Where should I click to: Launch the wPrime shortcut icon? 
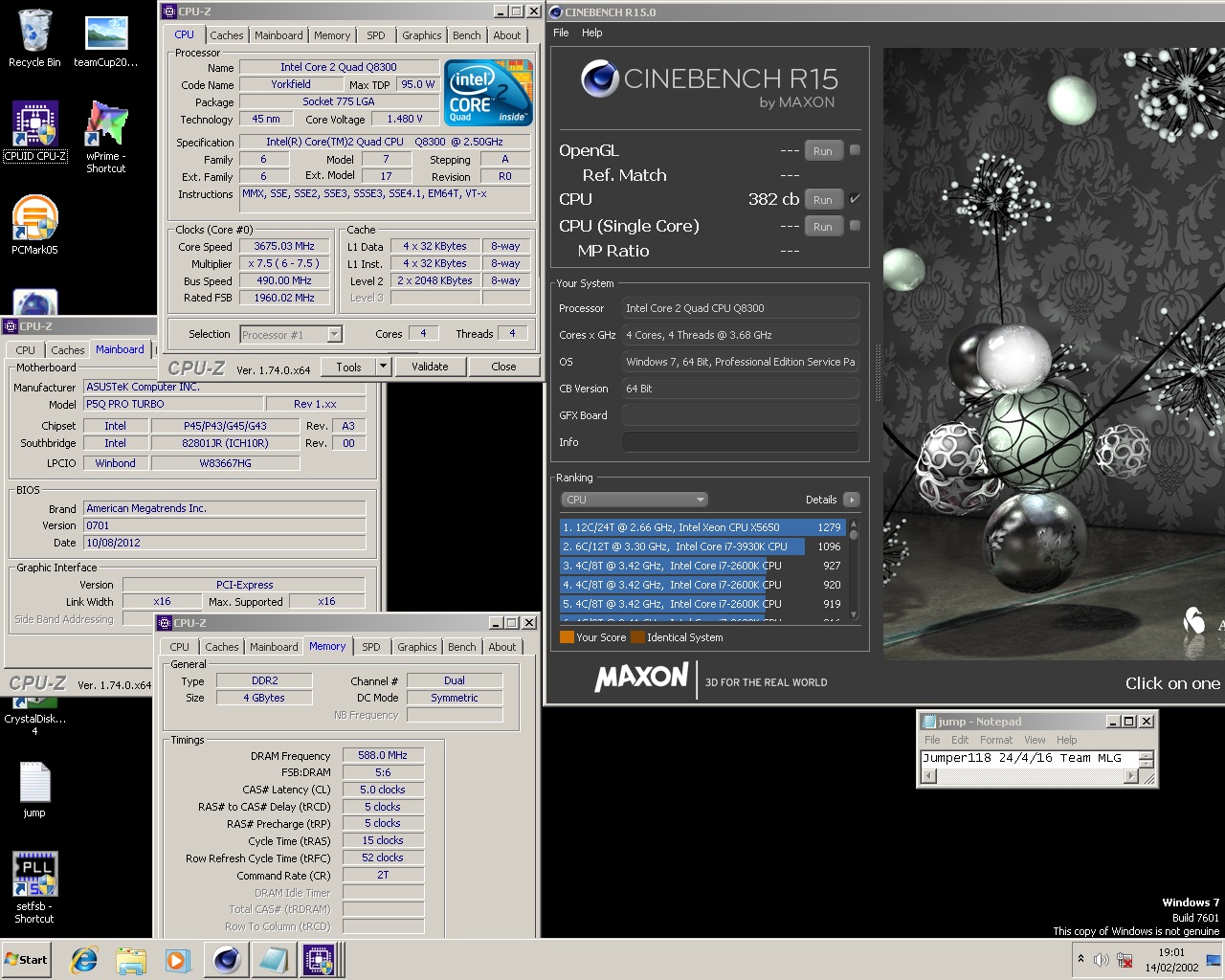pyautogui.click(x=105, y=137)
